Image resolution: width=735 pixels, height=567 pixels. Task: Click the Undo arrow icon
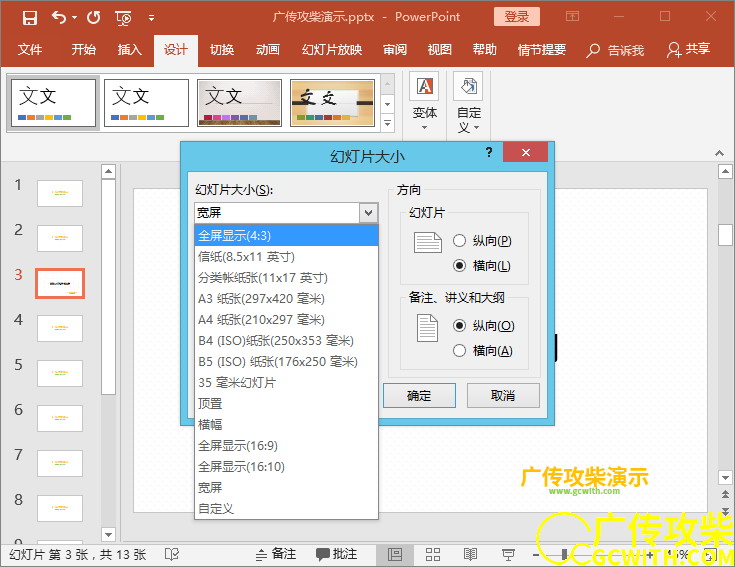pyautogui.click(x=59, y=18)
